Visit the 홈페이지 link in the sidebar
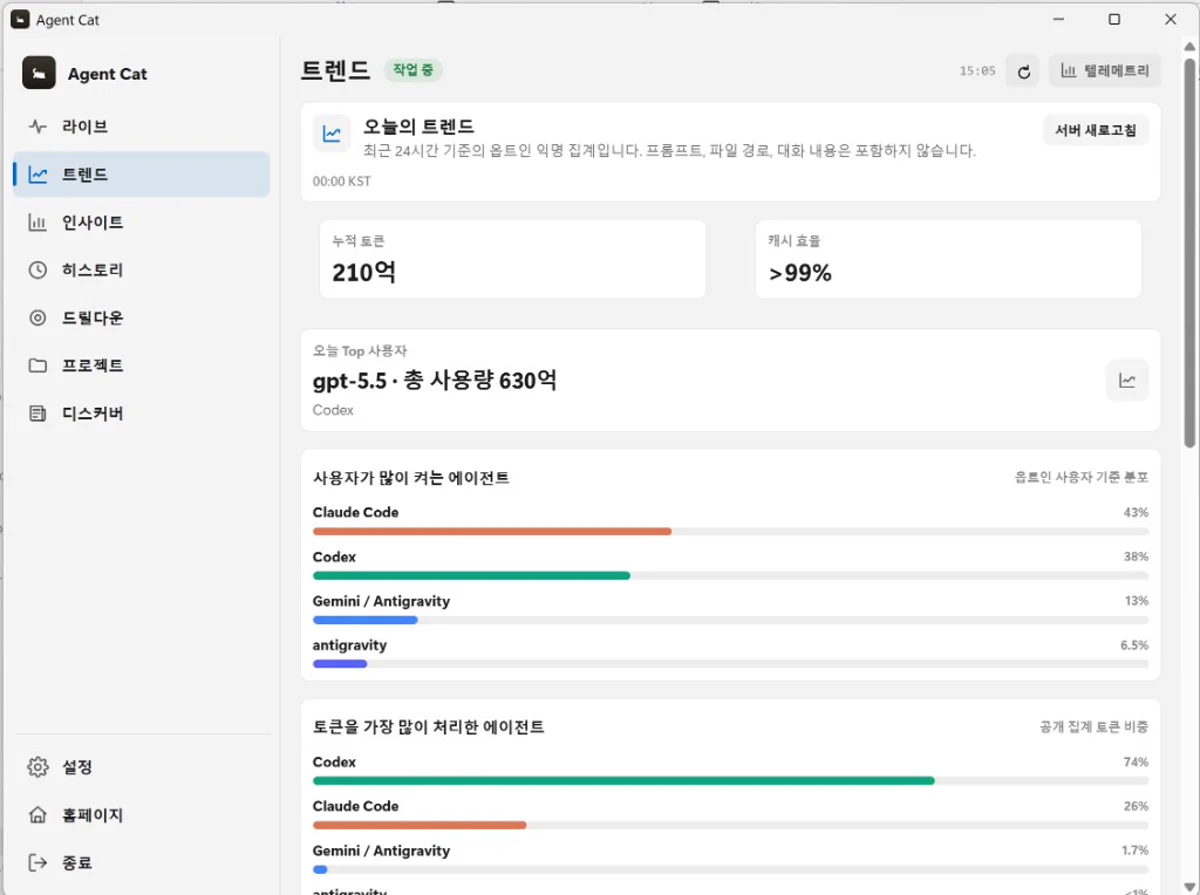Image resolution: width=1200 pixels, height=895 pixels. click(x=141, y=815)
